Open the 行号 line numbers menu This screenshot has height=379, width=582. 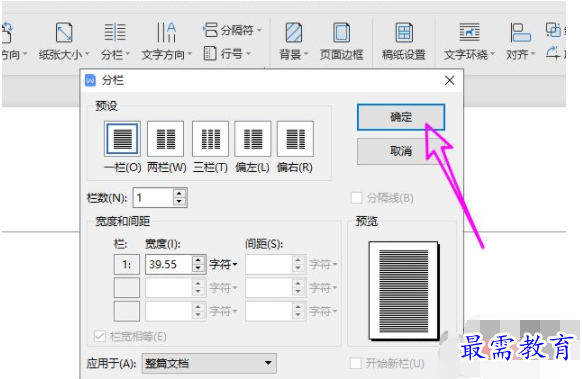[x=227, y=54]
